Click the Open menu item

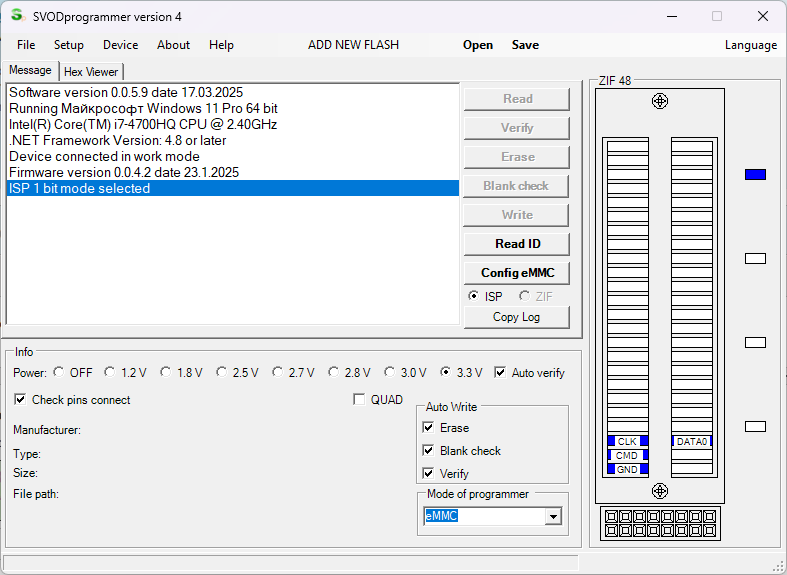pyautogui.click(x=478, y=45)
